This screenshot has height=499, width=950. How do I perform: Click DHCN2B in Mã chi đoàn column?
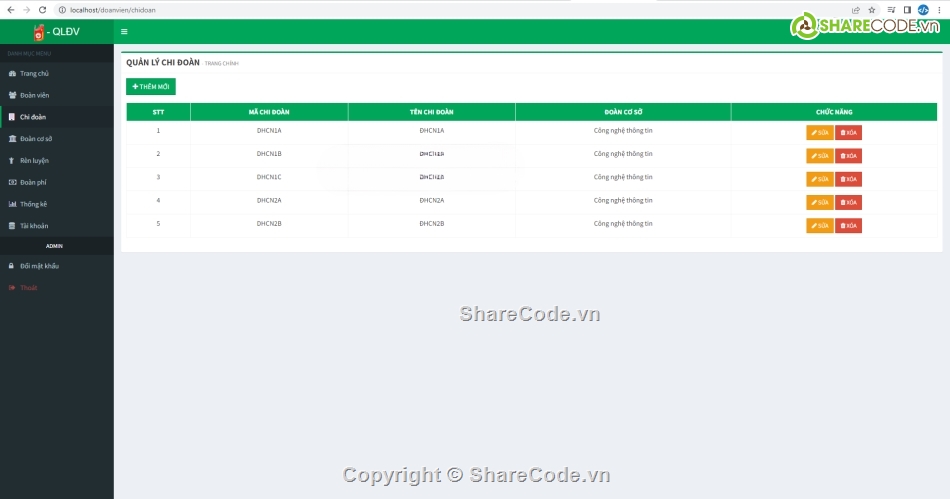pyautogui.click(x=269, y=223)
